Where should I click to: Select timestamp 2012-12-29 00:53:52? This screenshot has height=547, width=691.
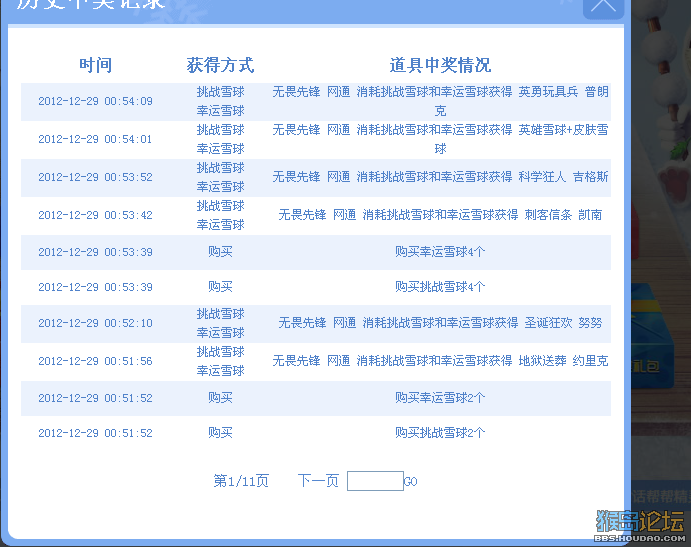click(x=95, y=177)
